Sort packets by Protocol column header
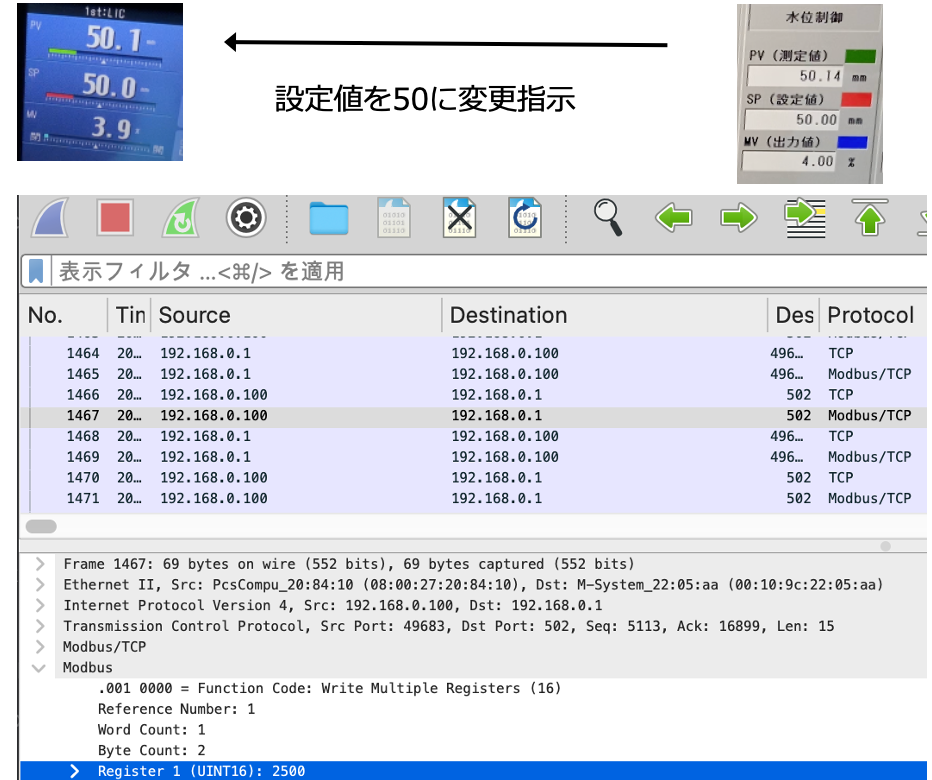The image size is (932, 780). pos(870,315)
